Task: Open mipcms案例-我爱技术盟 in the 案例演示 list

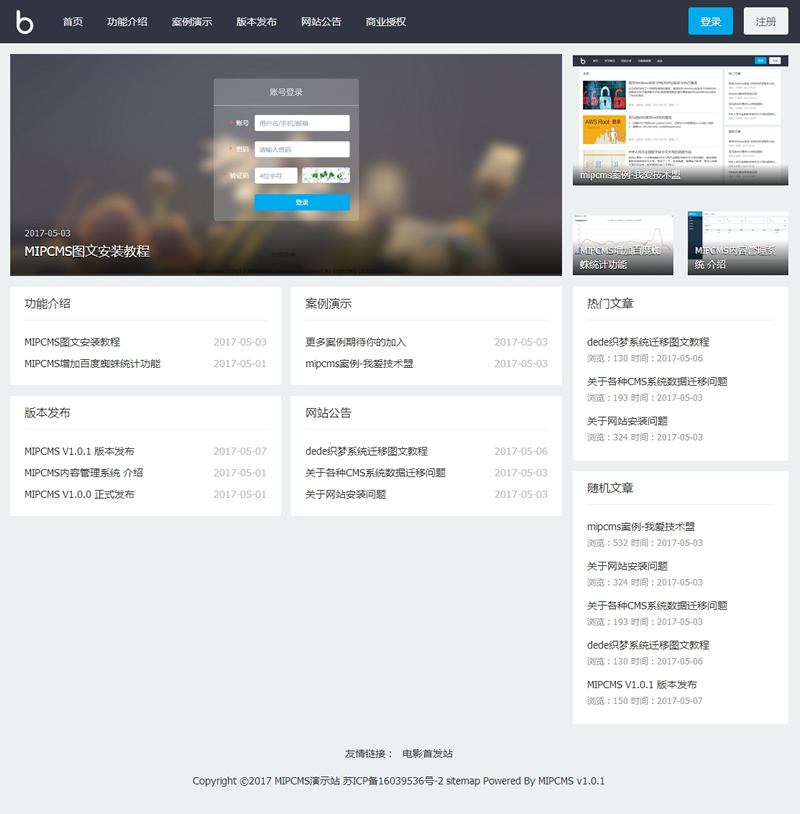Action: pyautogui.click(x=359, y=364)
